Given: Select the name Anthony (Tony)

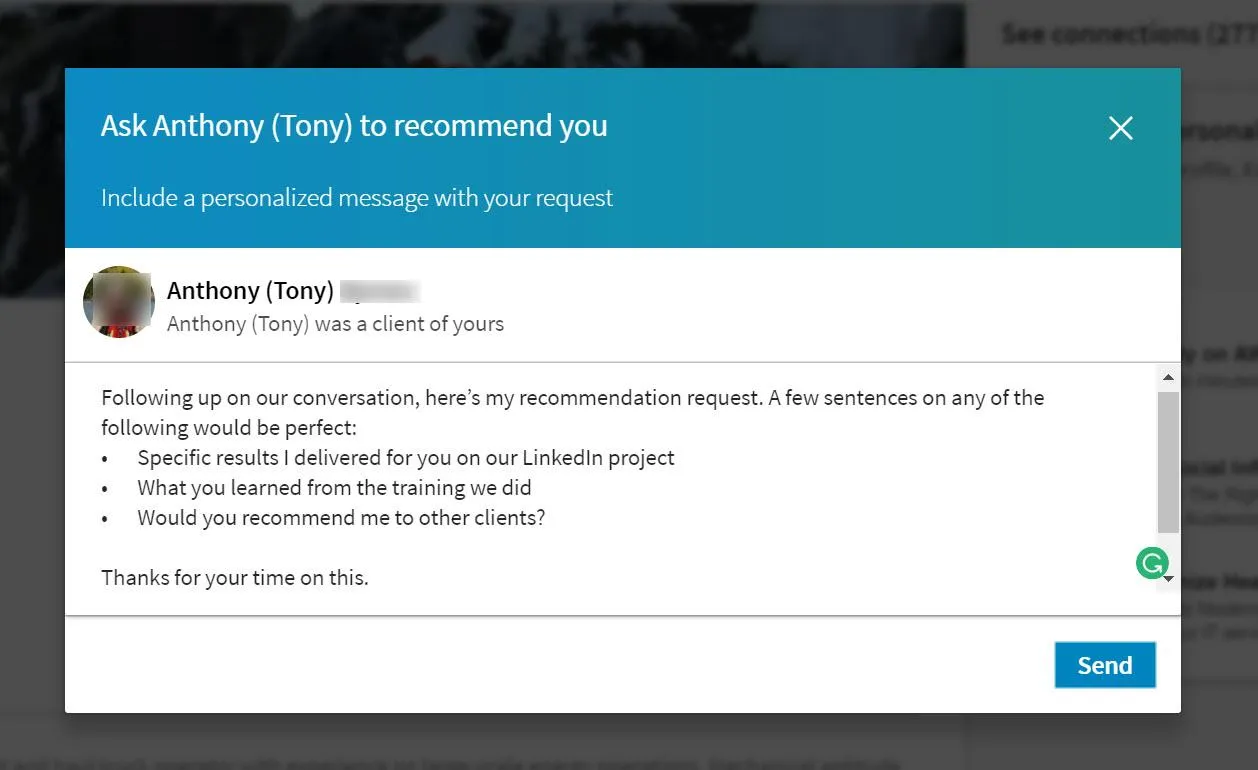Looking at the screenshot, I should (x=250, y=290).
